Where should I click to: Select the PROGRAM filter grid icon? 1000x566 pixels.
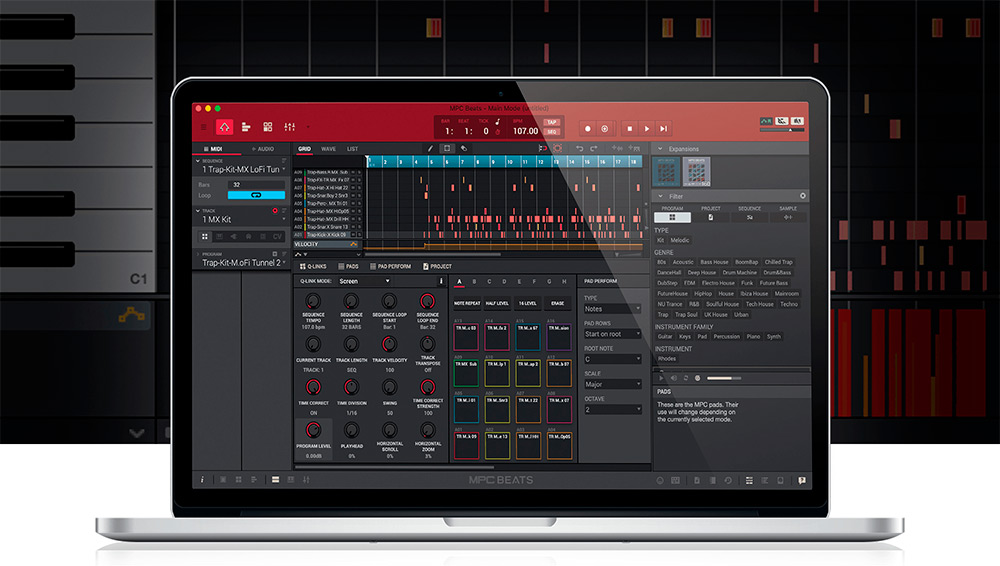pyautogui.click(x=672, y=218)
